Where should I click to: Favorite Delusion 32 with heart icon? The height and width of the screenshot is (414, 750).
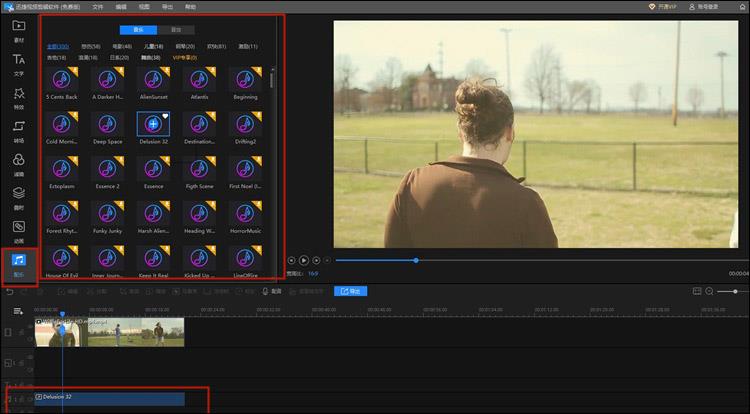(x=166, y=116)
